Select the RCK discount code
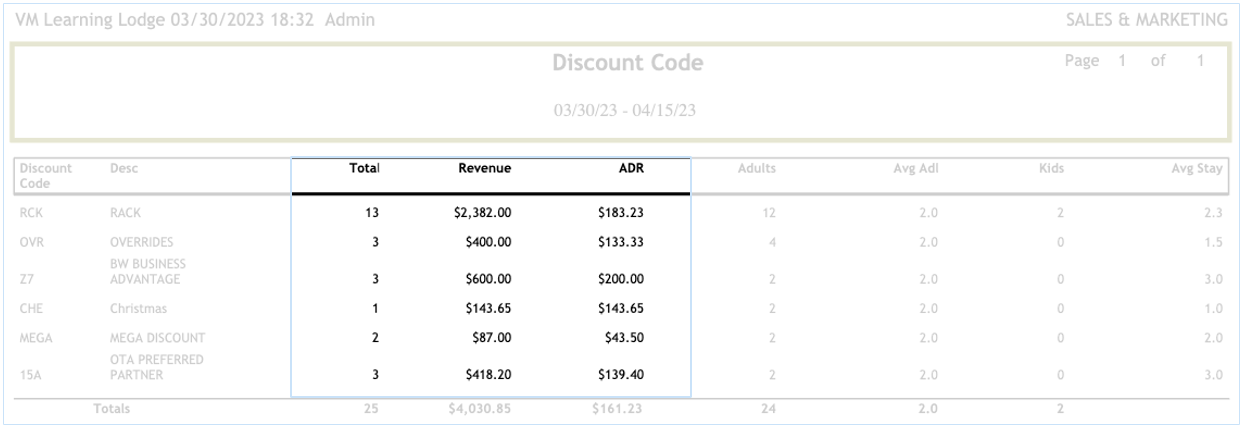The height and width of the screenshot is (427, 1244). [30, 212]
